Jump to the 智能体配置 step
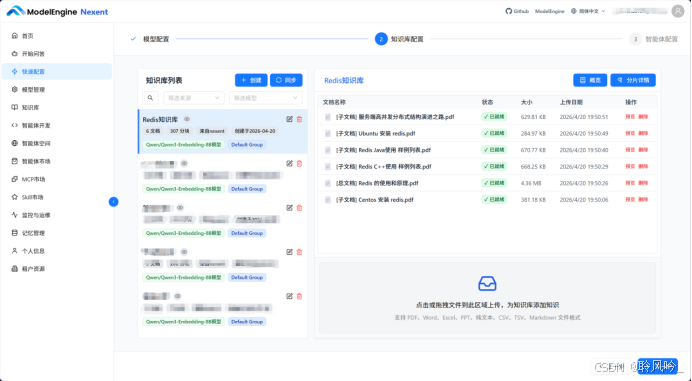Viewport: 692px width, 381px height. coord(654,39)
